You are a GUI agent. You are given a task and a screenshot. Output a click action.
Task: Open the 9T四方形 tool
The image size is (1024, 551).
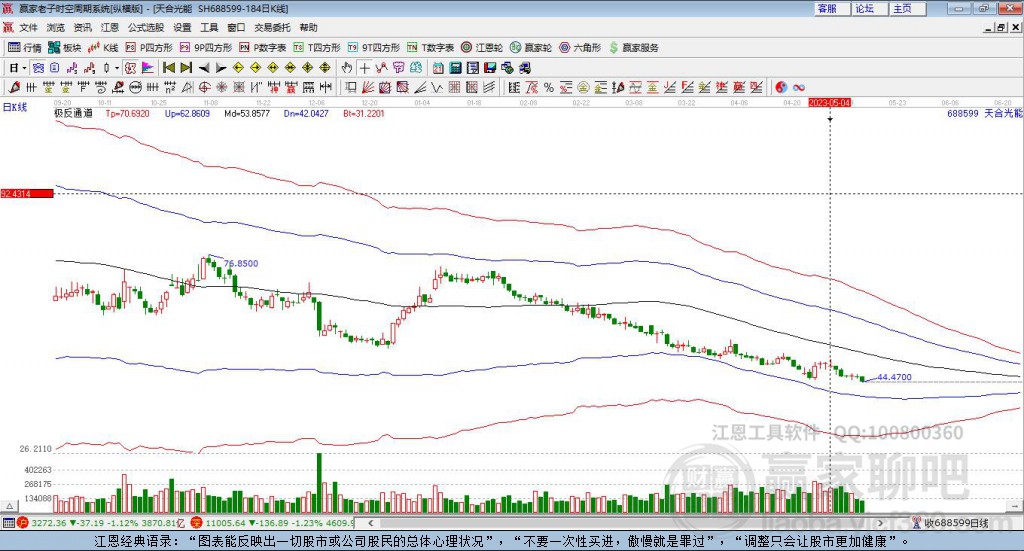374,48
